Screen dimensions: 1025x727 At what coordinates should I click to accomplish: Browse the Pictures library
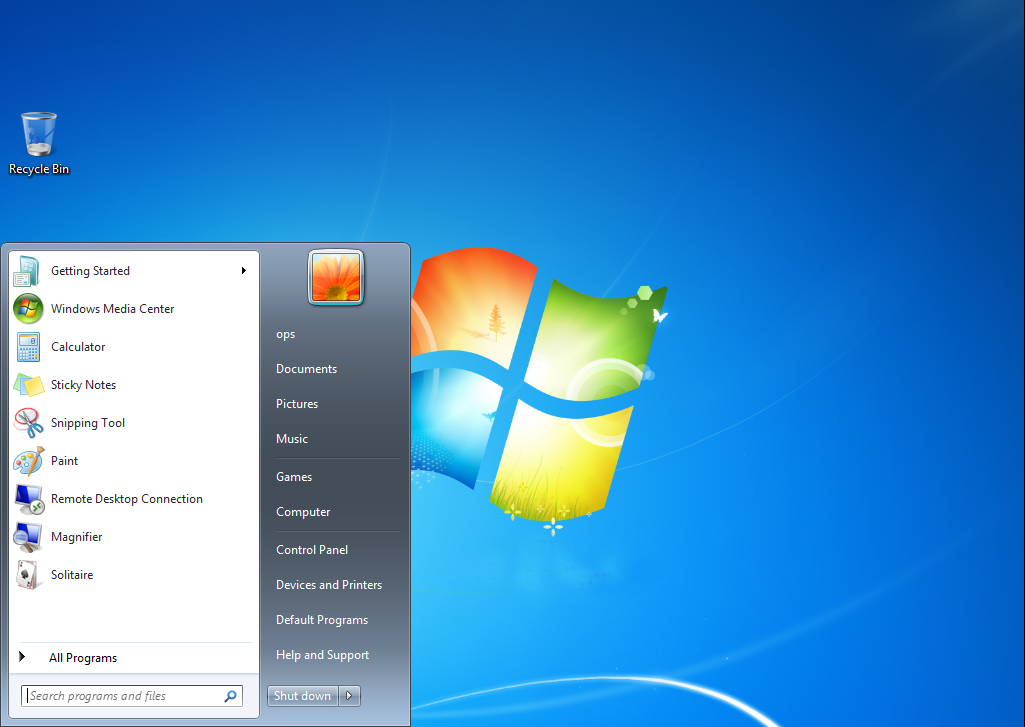[x=296, y=403]
